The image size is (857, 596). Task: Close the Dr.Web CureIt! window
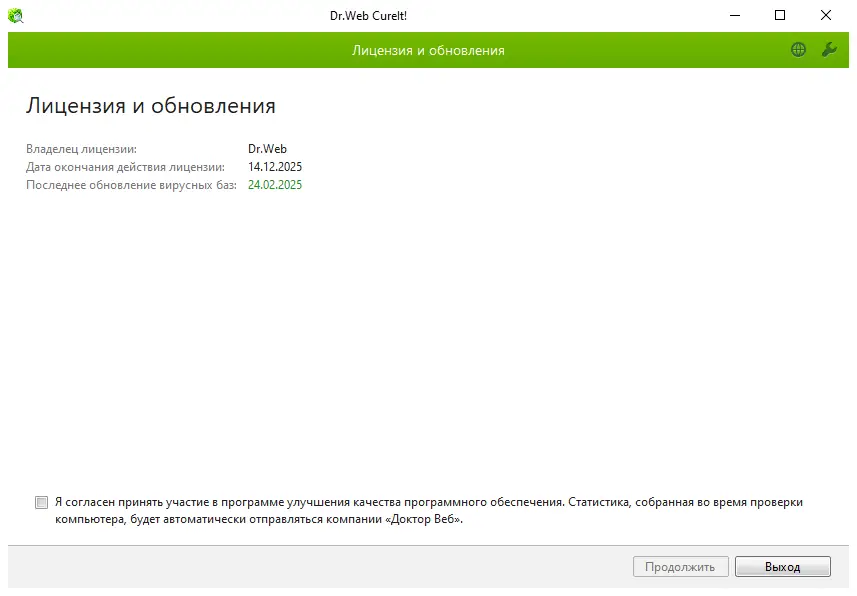(x=826, y=15)
